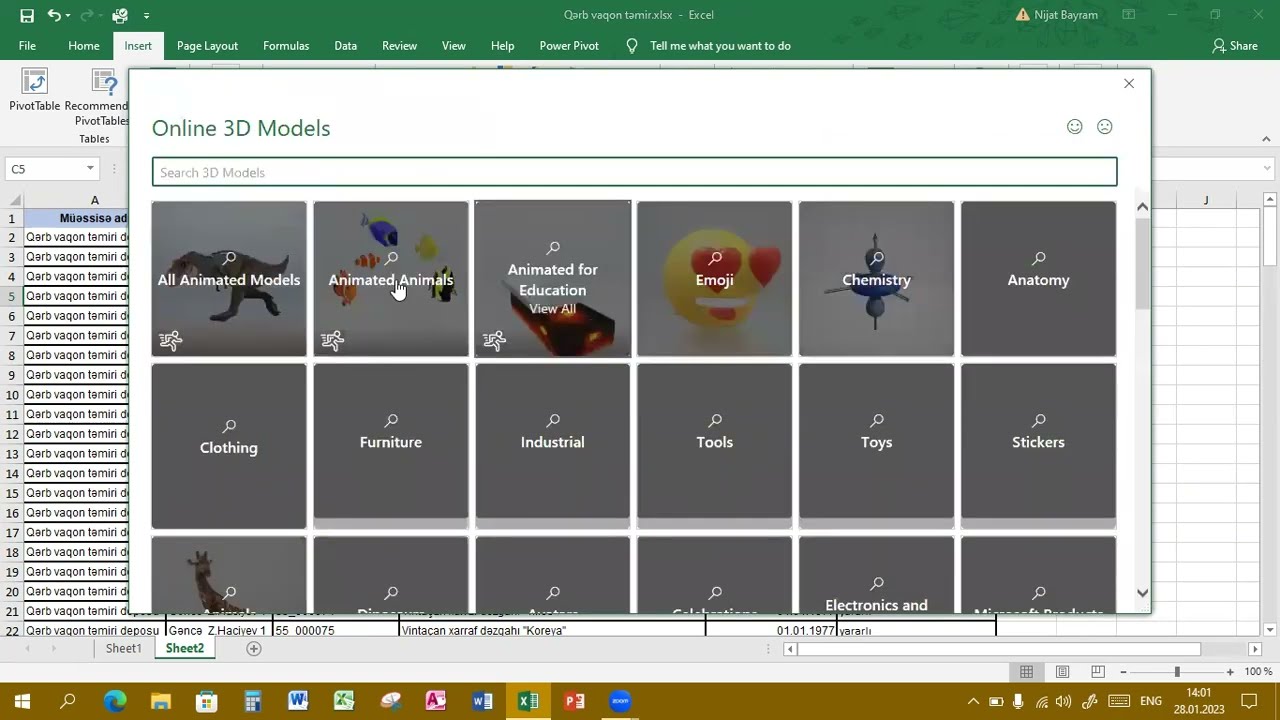Open the notifications action center
This screenshot has height=720, width=1280.
(x=1249, y=701)
